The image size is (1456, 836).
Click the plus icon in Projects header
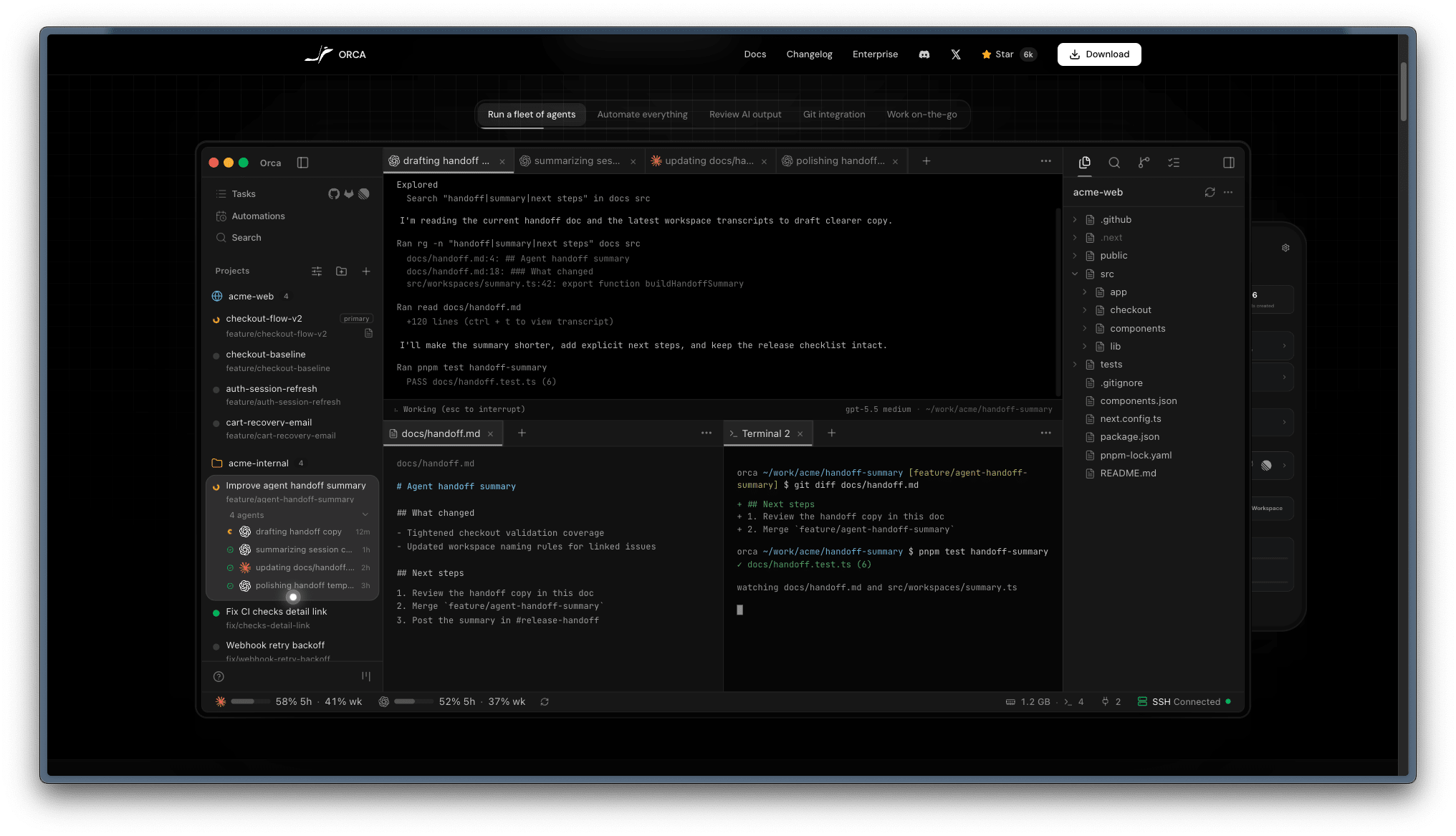pos(366,272)
